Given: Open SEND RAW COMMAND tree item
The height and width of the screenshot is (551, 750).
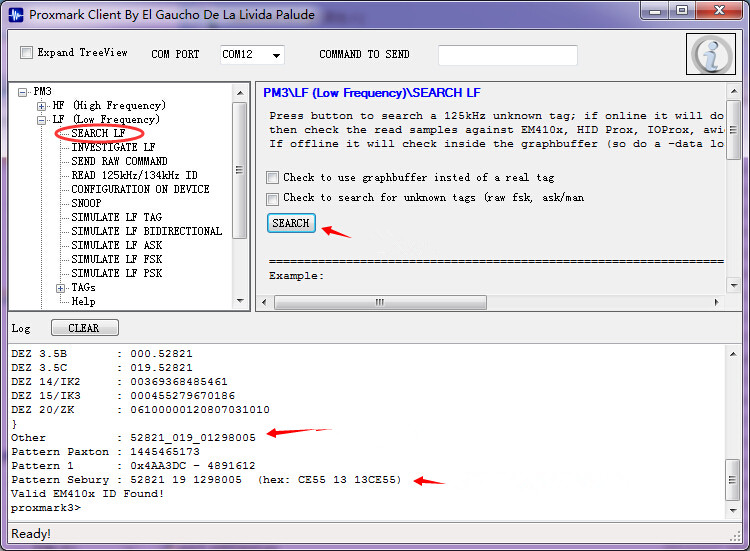Looking at the screenshot, I should (x=120, y=161).
